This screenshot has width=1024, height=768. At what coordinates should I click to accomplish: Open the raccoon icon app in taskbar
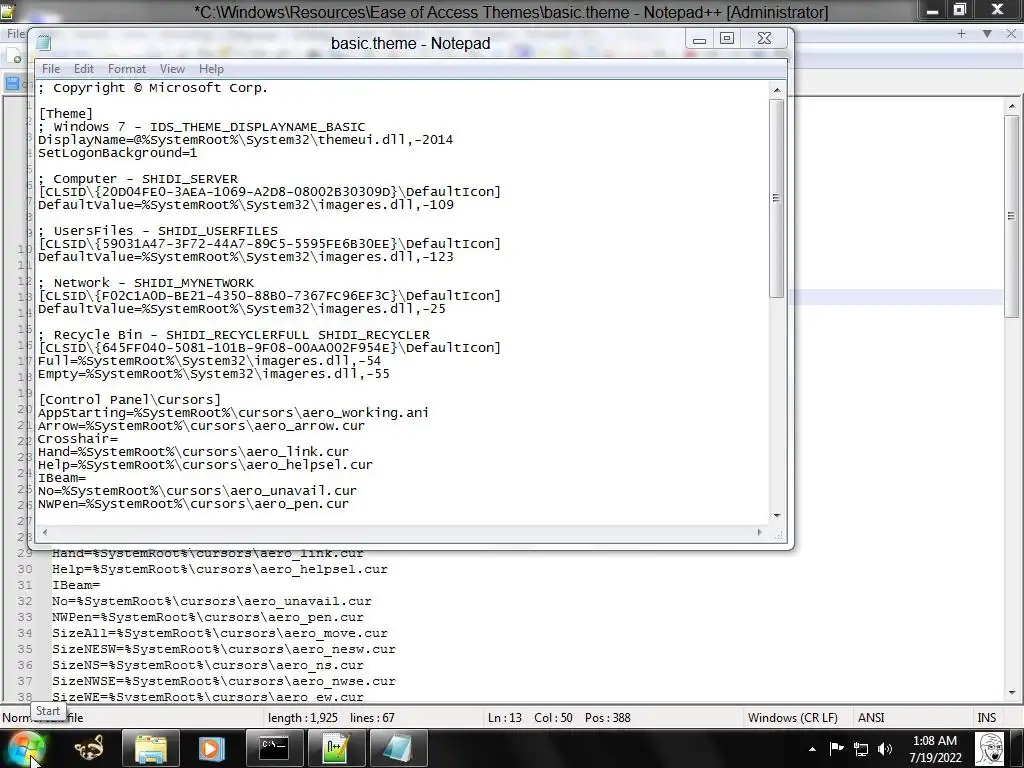(x=89, y=748)
